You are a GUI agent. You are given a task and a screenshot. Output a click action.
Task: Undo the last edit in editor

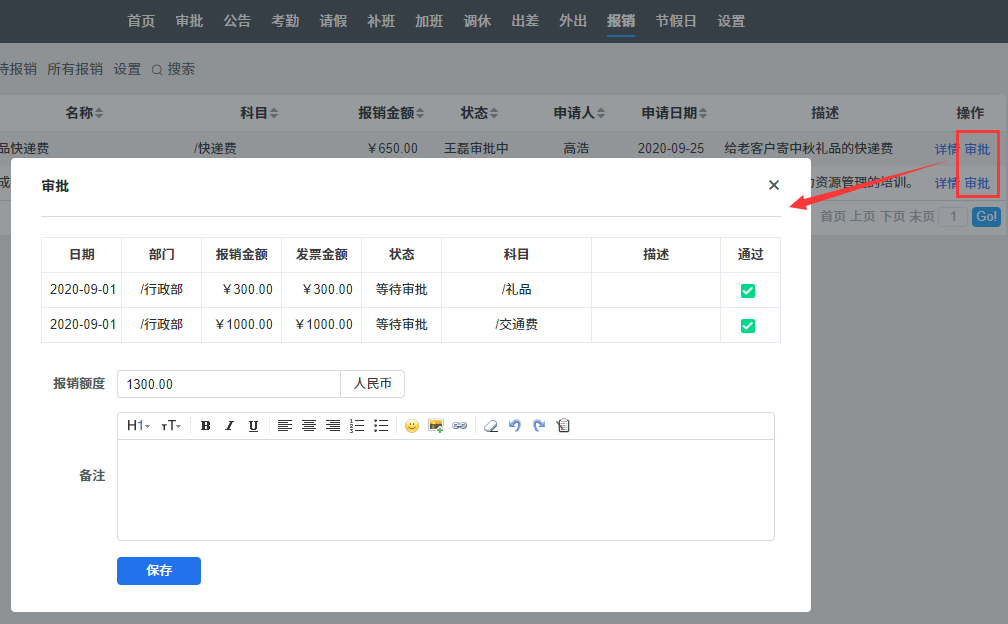515,426
